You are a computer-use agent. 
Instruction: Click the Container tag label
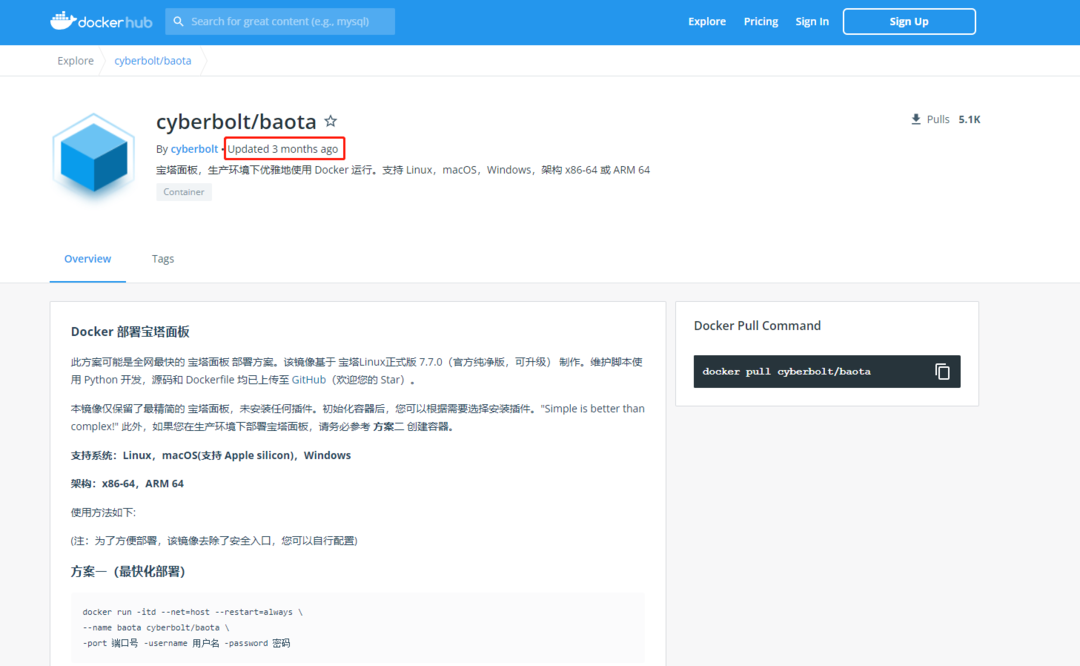184,192
